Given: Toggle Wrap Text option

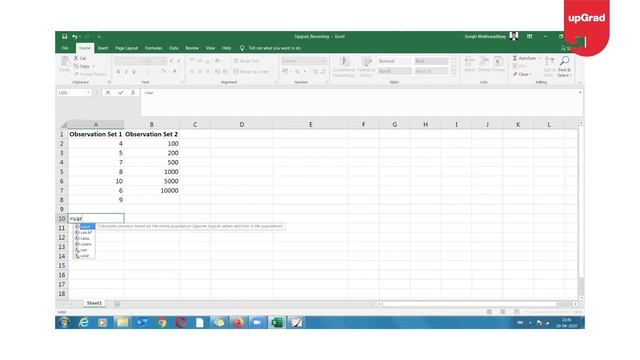Looking at the screenshot, I should (246, 61).
